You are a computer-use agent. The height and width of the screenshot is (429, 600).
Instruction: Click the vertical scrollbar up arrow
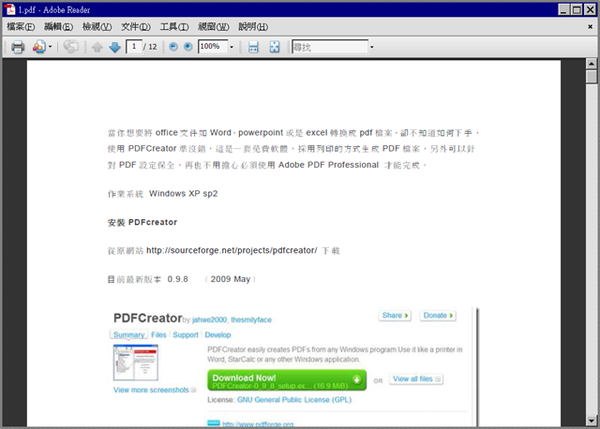[x=591, y=64]
